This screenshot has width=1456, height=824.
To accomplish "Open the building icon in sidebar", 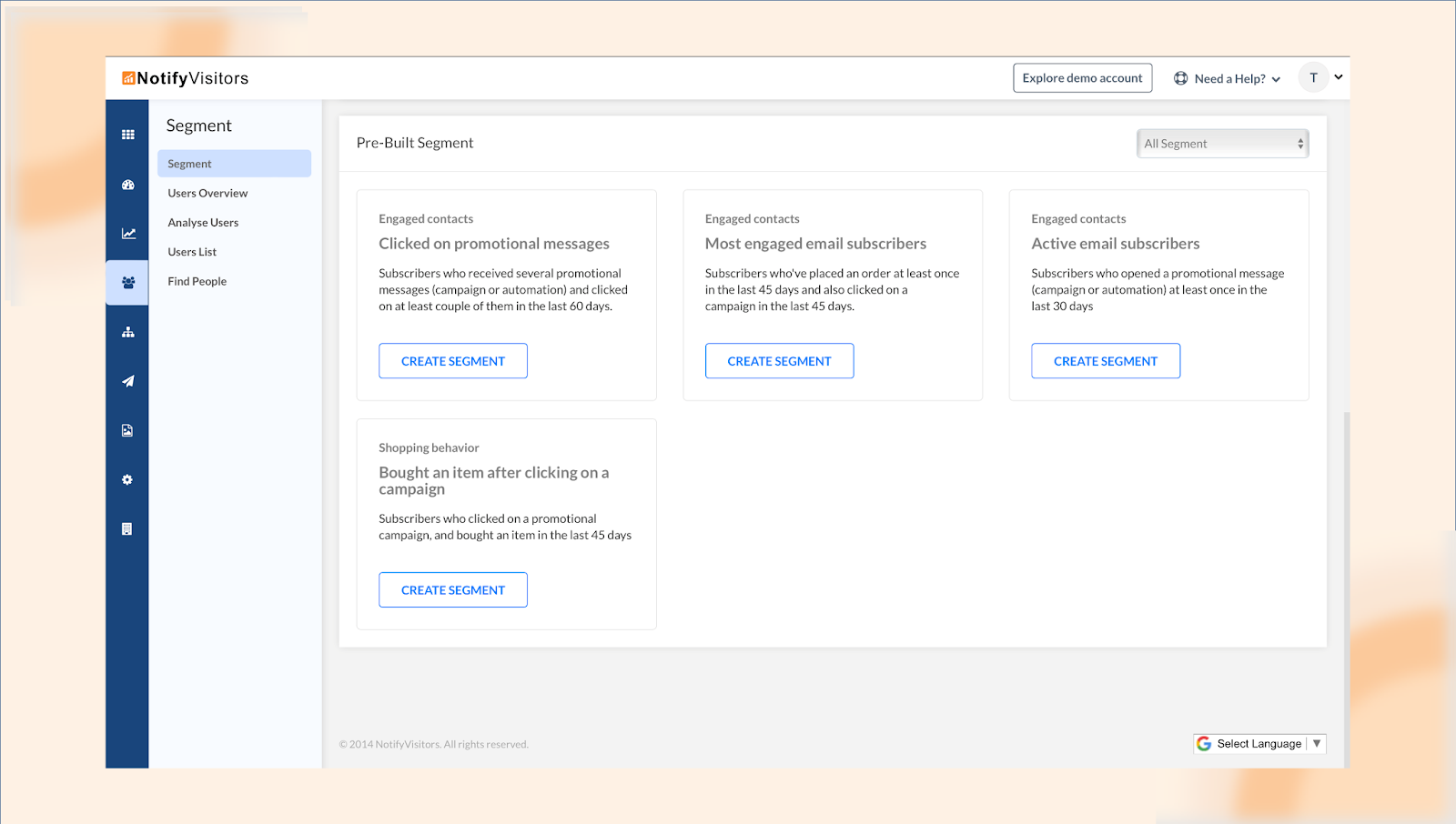I will point(127,528).
